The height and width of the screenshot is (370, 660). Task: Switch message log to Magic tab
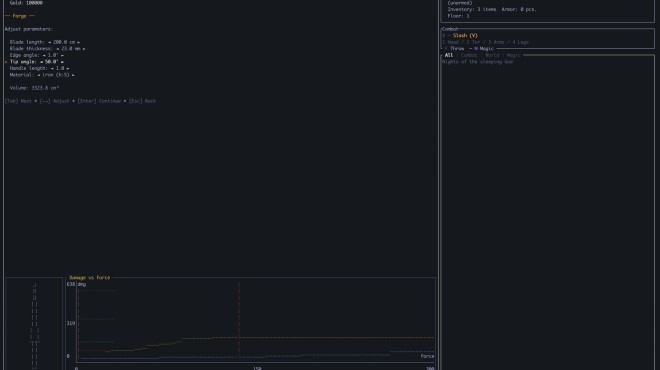pos(513,55)
